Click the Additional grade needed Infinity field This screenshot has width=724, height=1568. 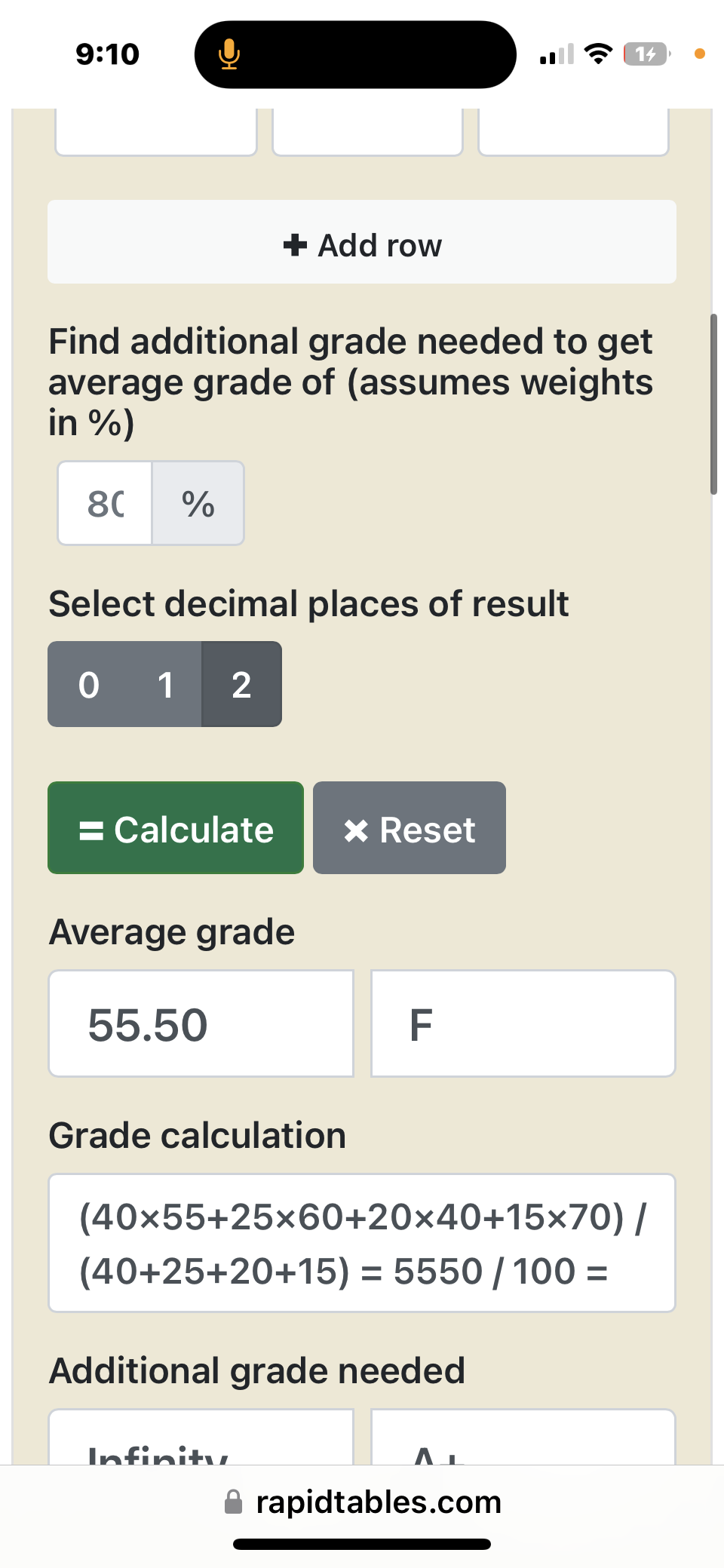(x=201, y=1438)
